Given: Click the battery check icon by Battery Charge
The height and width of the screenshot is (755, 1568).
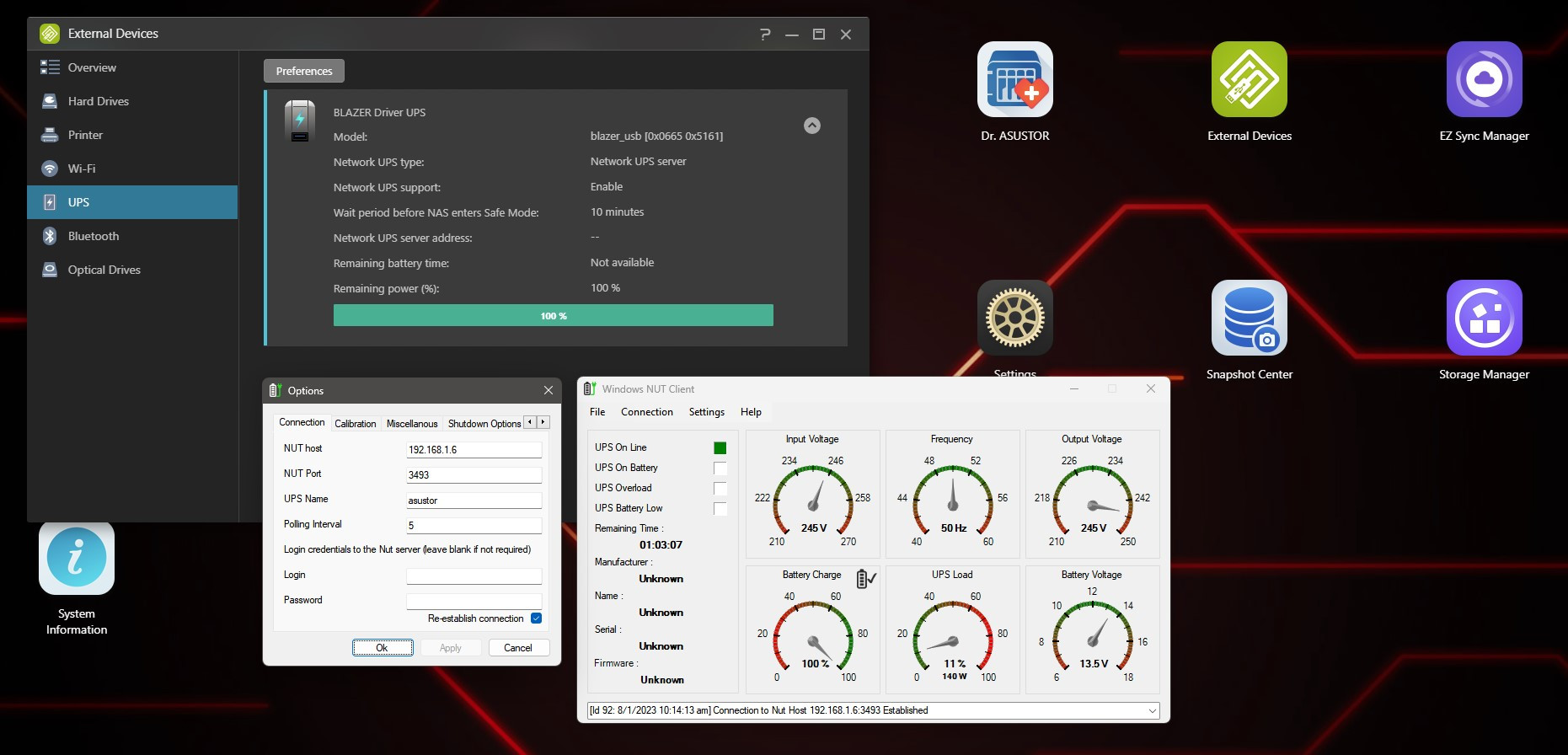Looking at the screenshot, I should (866, 579).
